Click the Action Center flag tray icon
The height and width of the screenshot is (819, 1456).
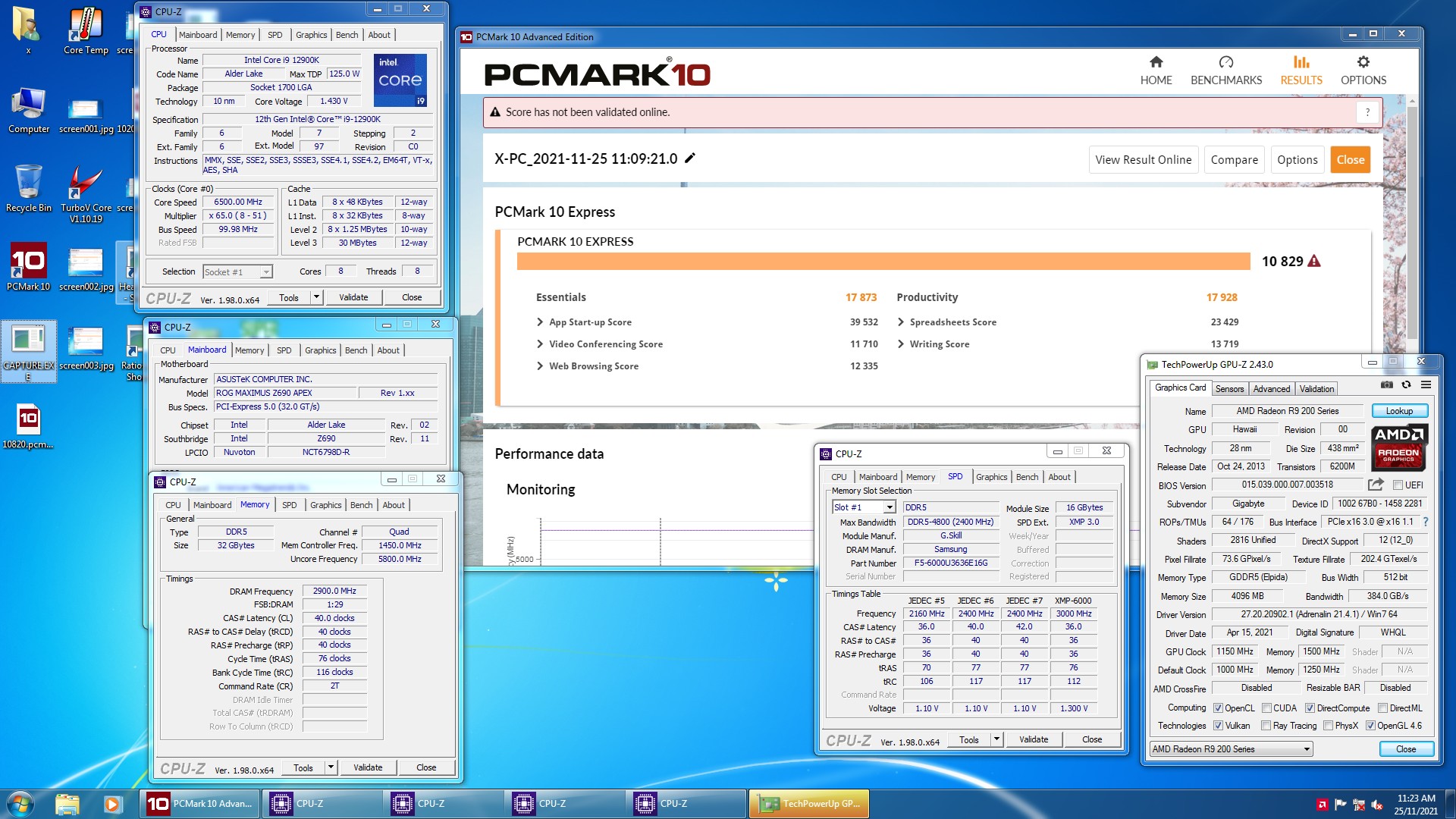point(1341,805)
